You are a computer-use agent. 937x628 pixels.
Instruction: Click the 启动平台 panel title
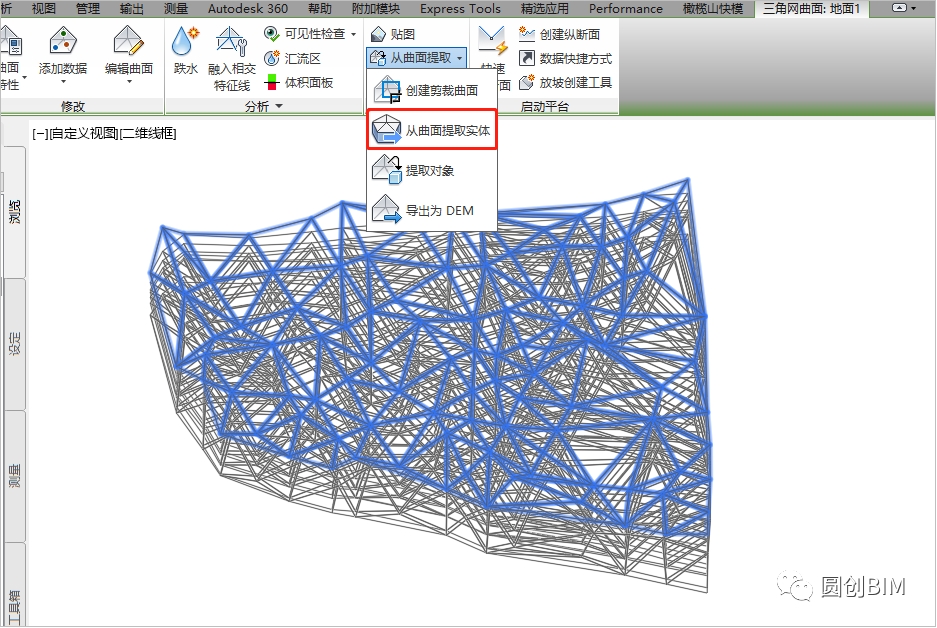(x=544, y=106)
